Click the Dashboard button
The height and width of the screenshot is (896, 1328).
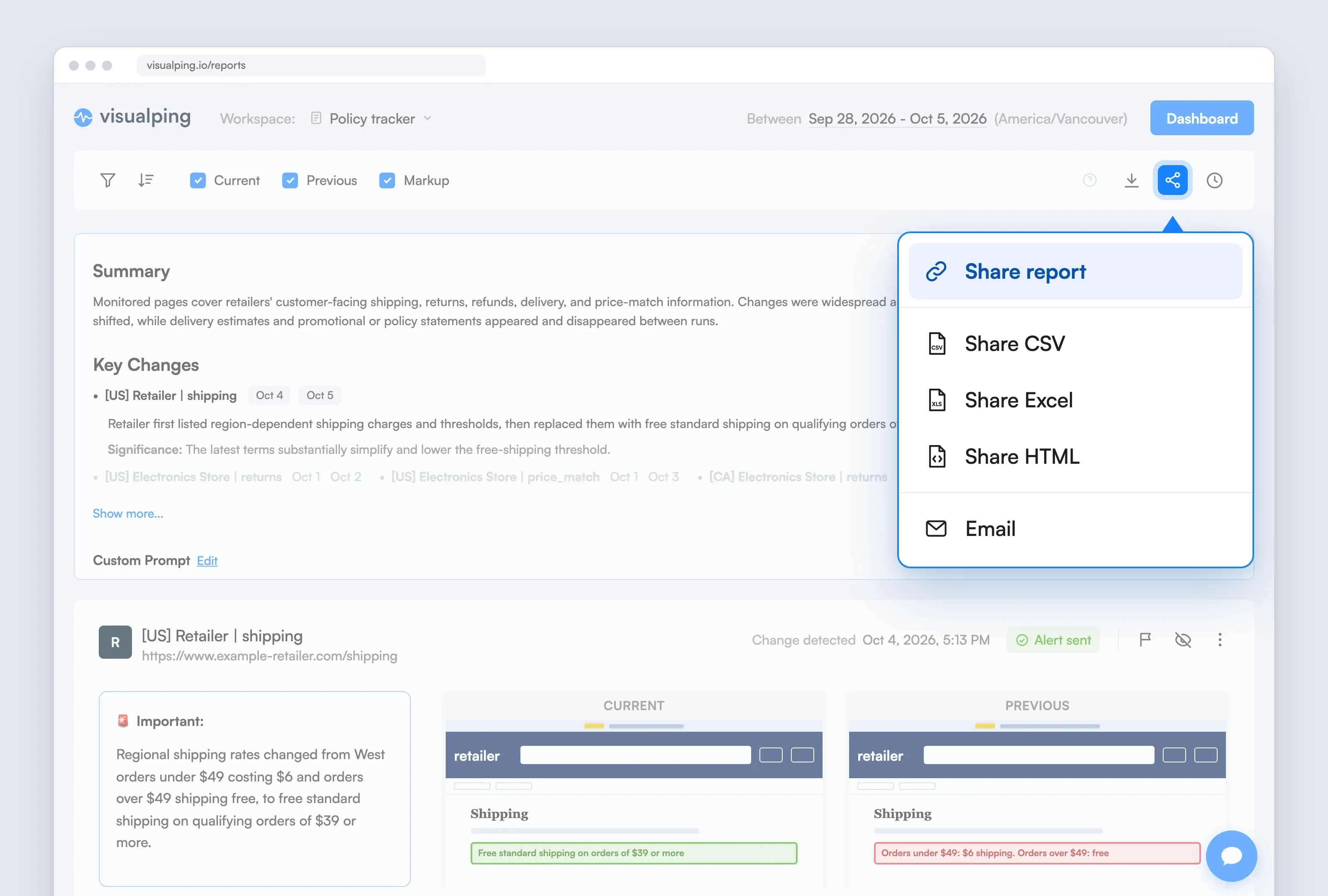1202,118
